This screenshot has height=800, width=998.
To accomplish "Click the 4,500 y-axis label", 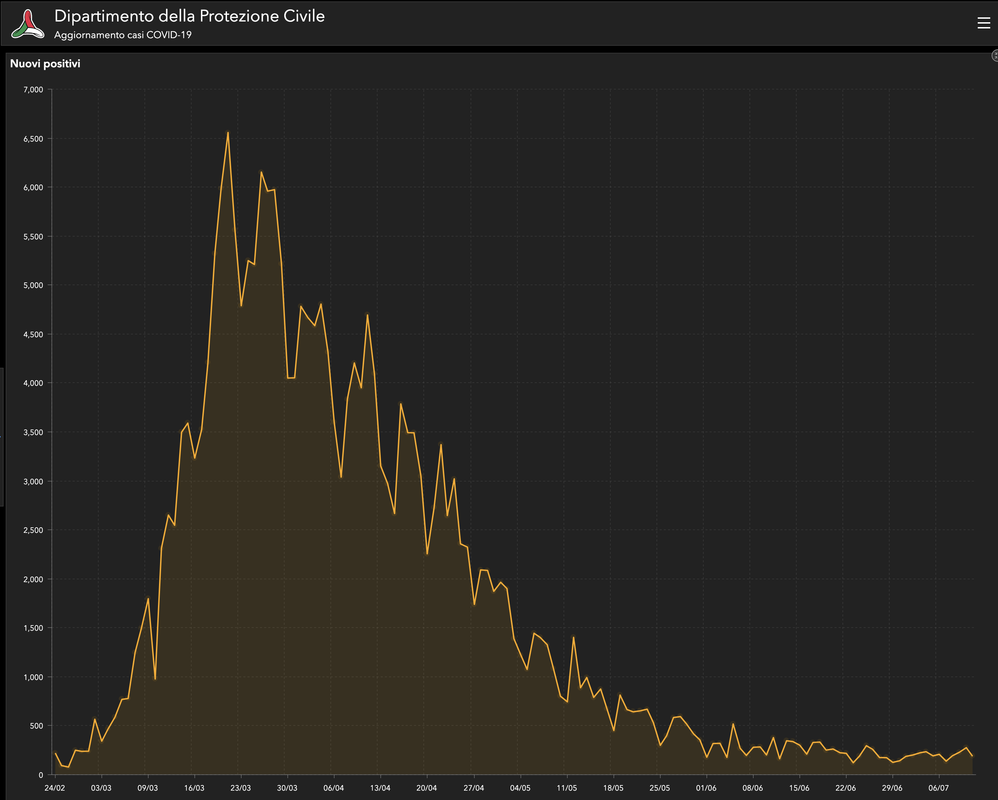I will point(33,334).
